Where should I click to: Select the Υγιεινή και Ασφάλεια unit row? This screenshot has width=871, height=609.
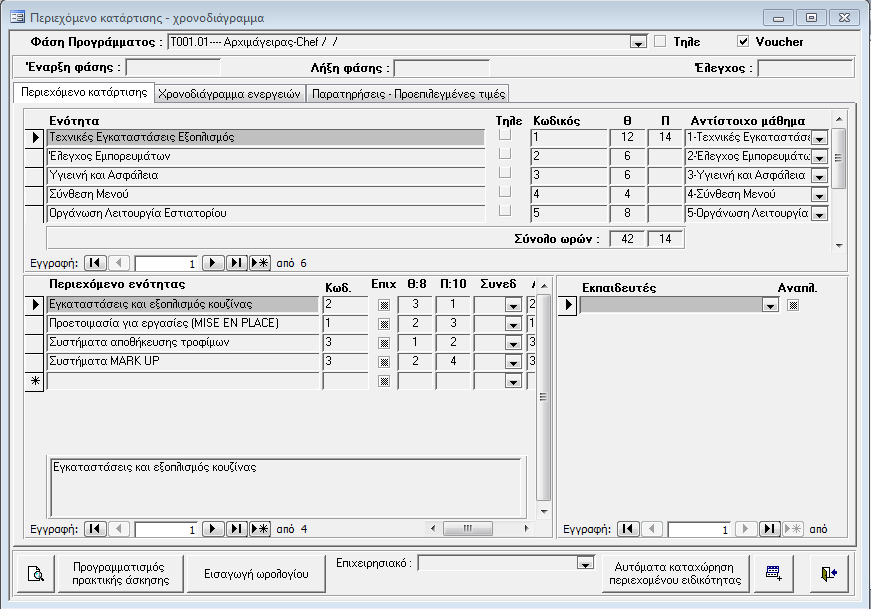coord(266,176)
